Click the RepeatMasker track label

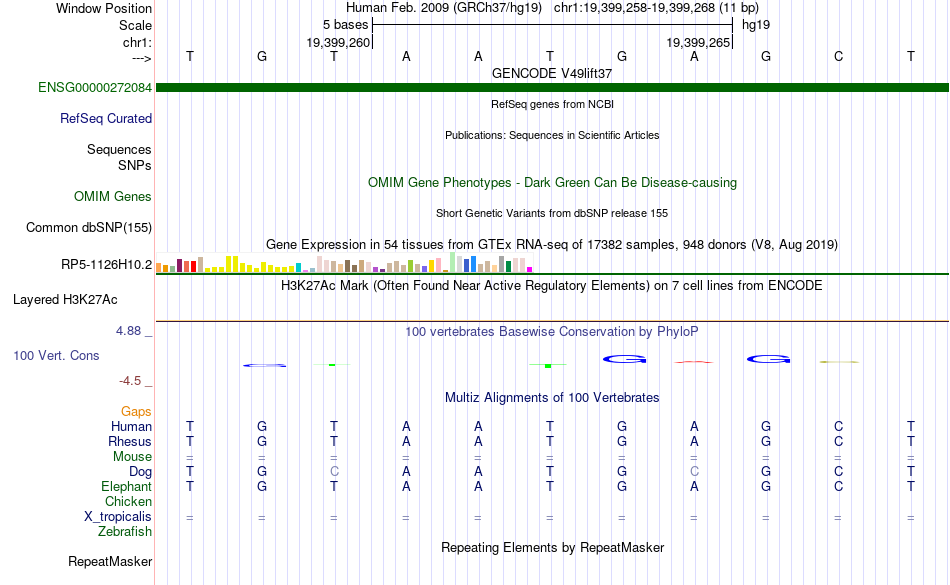pyautogui.click(x=110, y=561)
